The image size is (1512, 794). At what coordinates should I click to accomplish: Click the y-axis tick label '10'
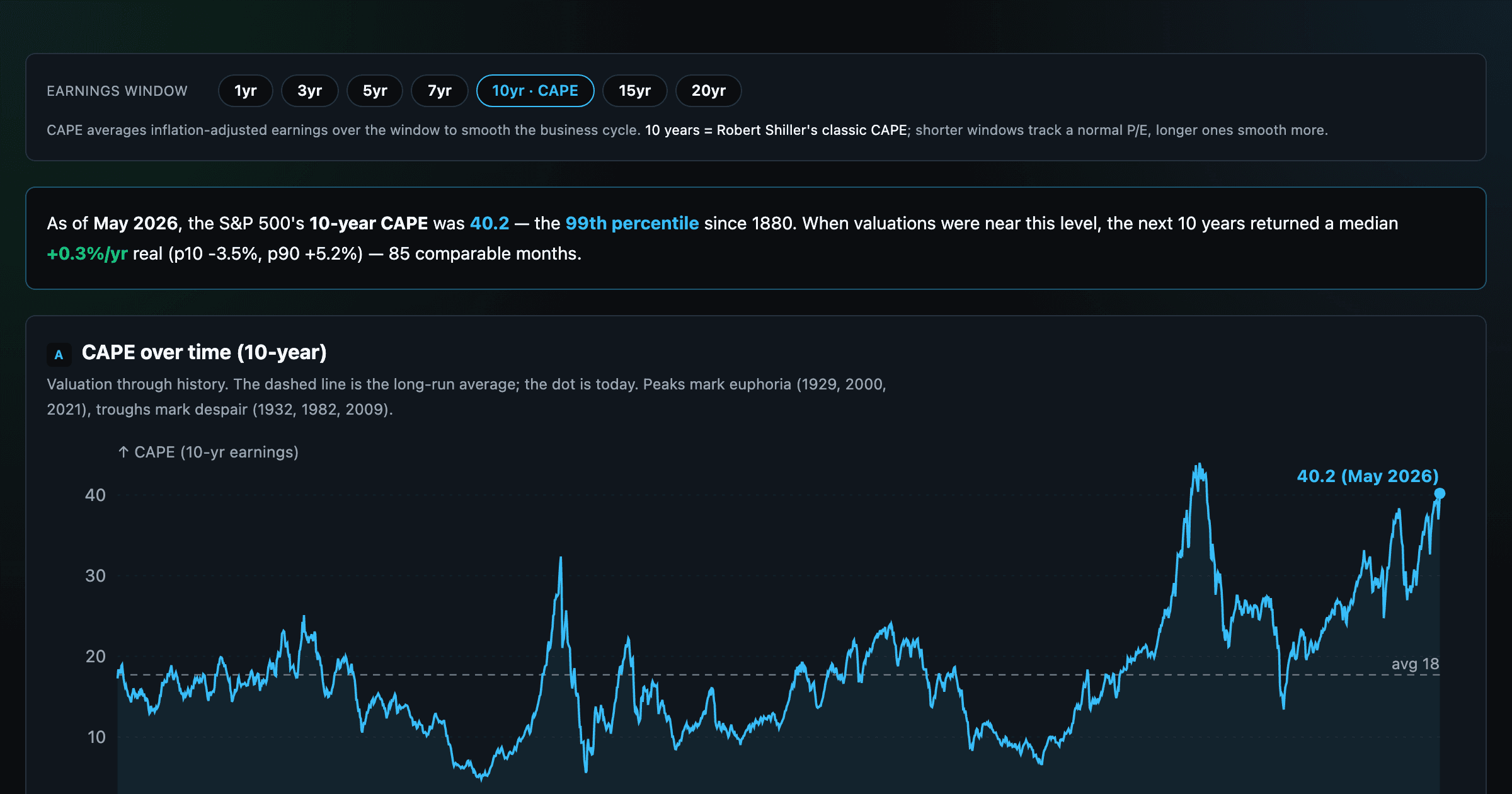point(96,737)
